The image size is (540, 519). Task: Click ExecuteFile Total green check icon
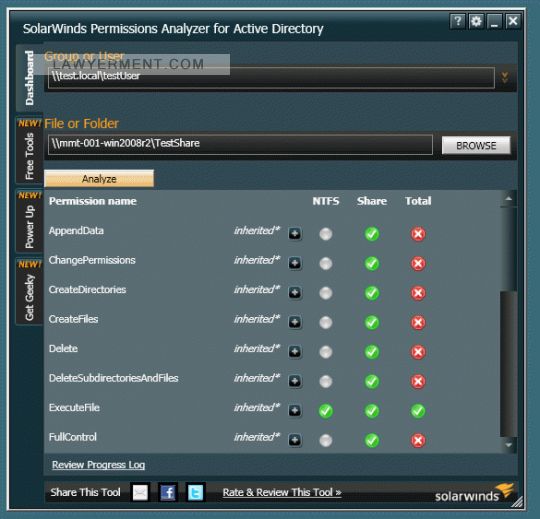418,411
